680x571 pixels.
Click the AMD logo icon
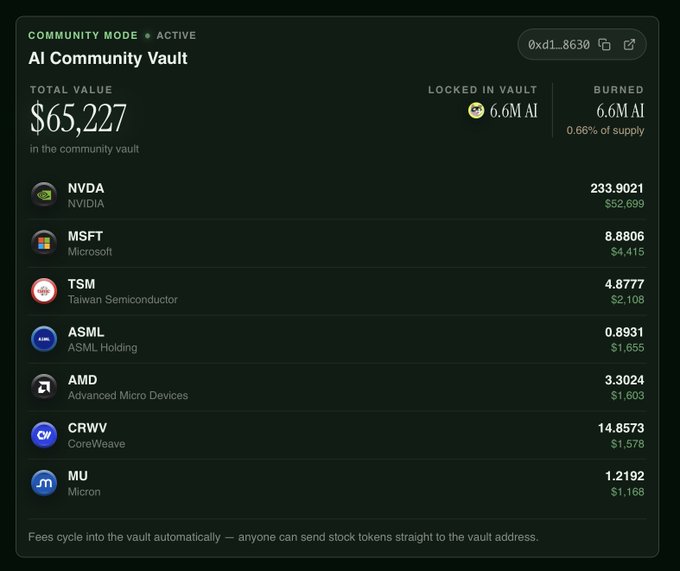44,387
